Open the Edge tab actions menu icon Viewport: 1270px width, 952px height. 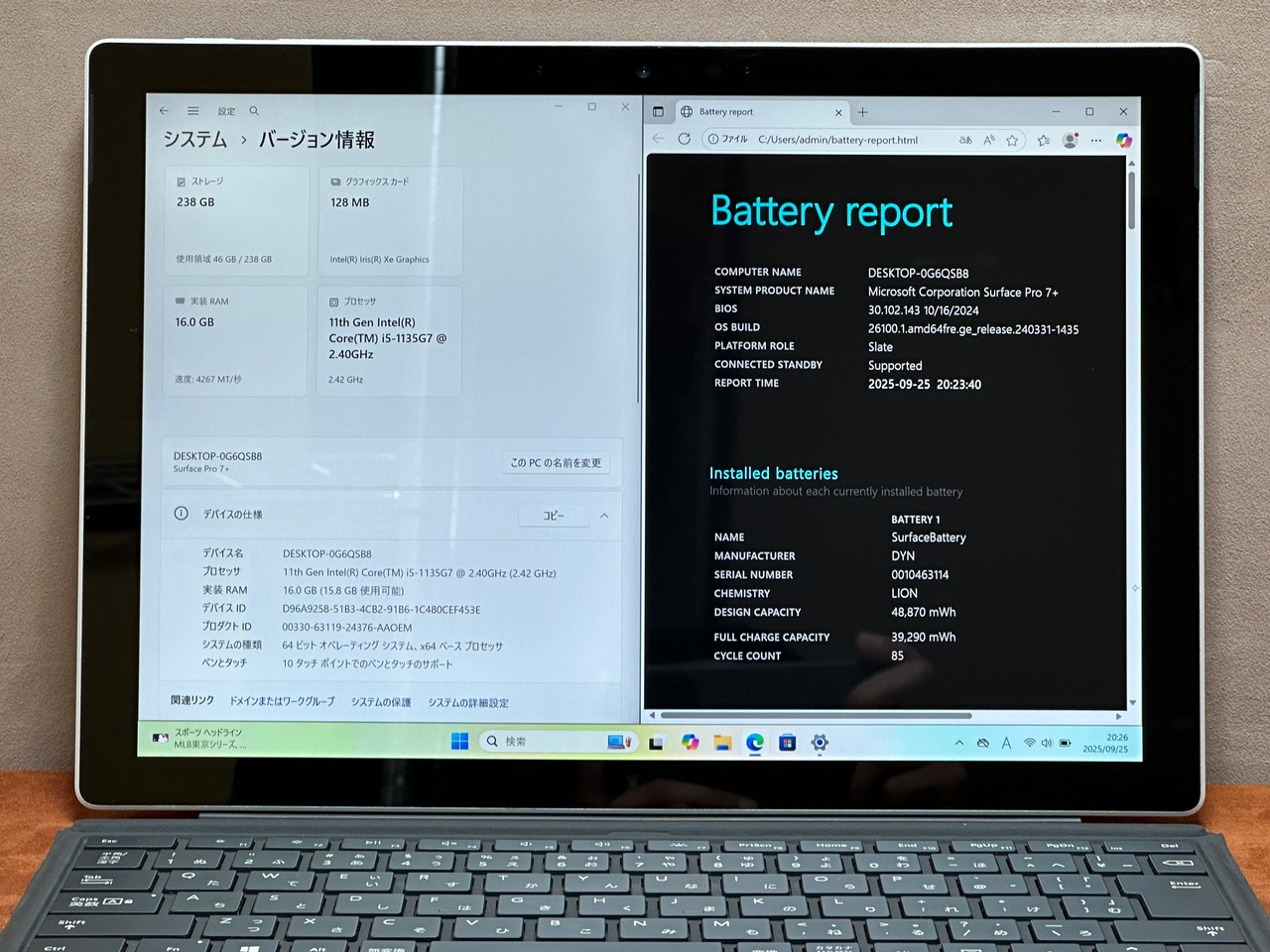tap(658, 112)
